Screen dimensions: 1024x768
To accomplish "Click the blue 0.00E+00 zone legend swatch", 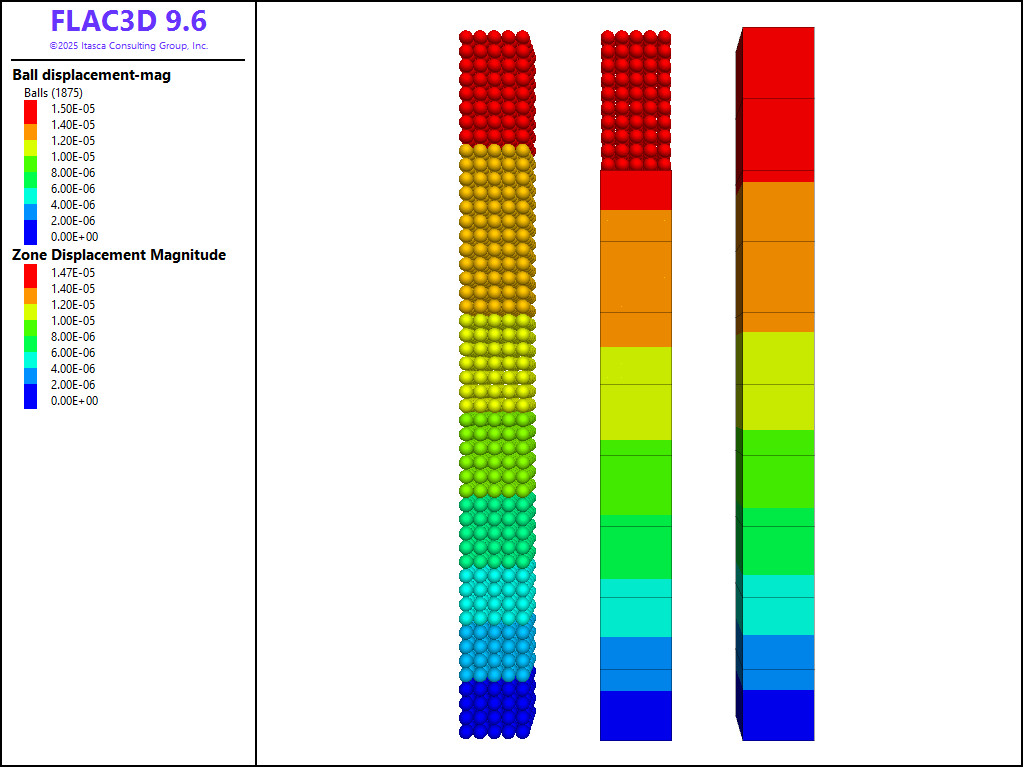I will tap(30, 400).
